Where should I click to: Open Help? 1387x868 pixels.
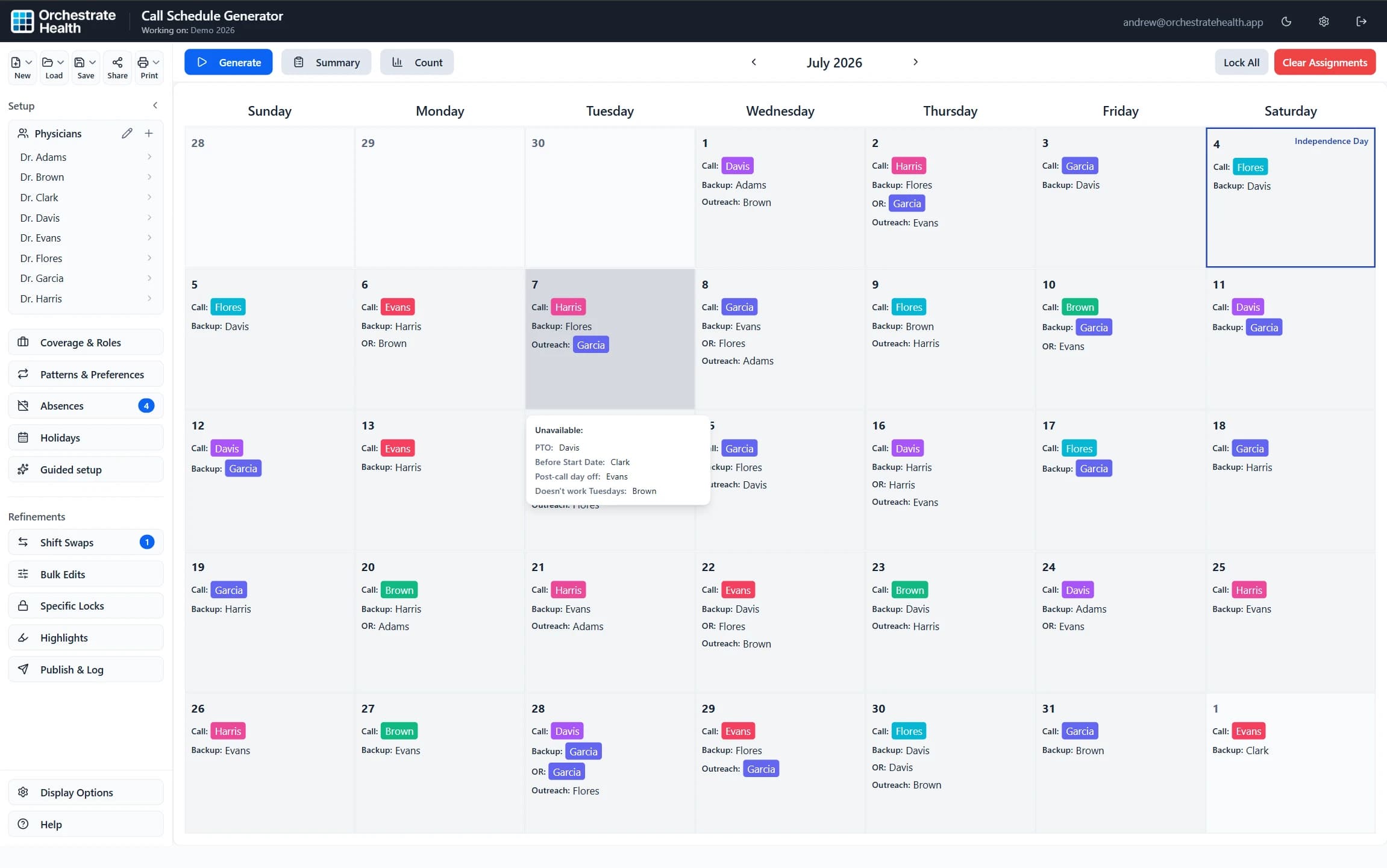[86, 824]
